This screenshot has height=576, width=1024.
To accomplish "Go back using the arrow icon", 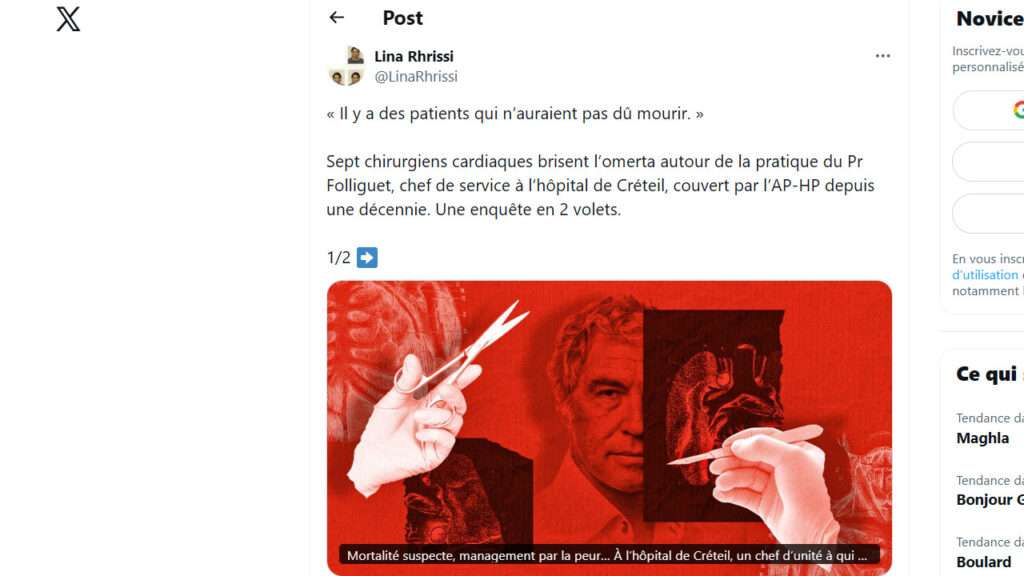I will pos(336,18).
